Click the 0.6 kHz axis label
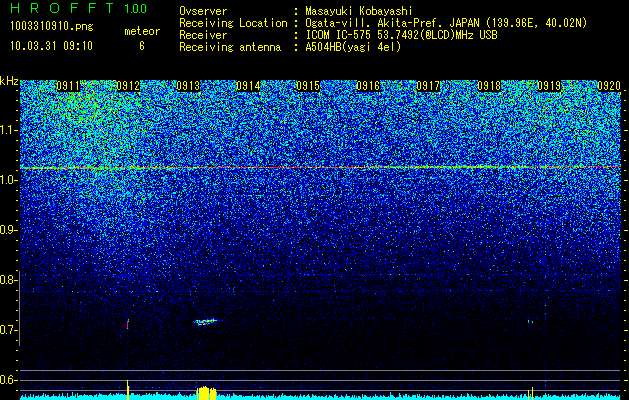Viewport: 629px width, 400px height. pos(8,380)
